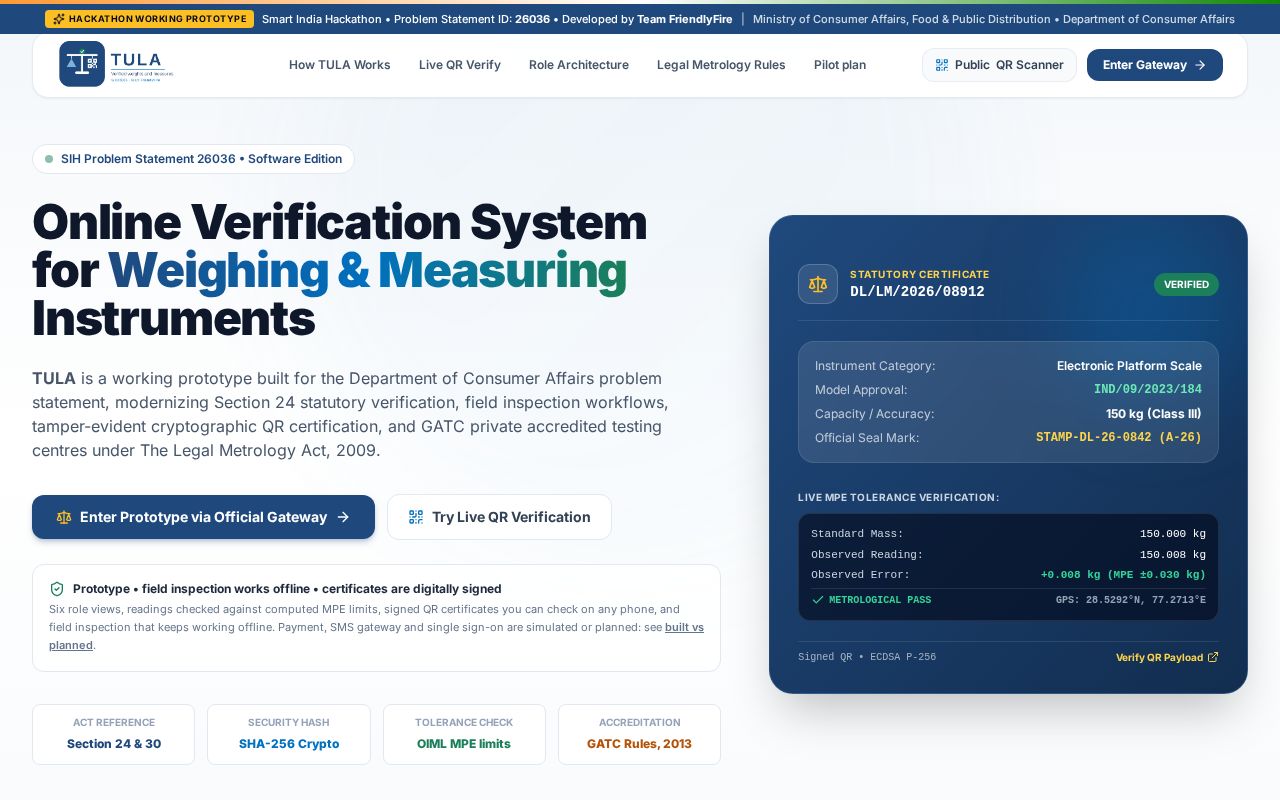The image size is (1280, 800).
Task: Click the Verify QR Payload link
Action: 1167,657
